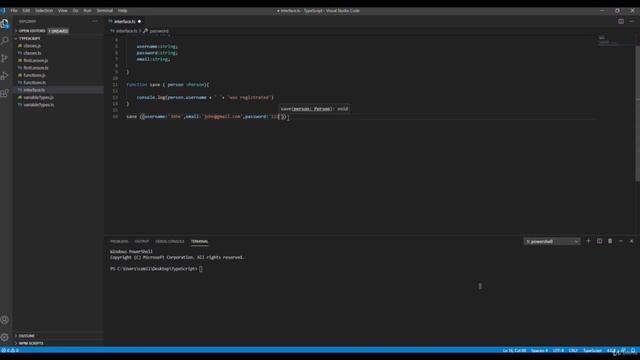
Task: Open the Go menu
Action: [76, 11]
